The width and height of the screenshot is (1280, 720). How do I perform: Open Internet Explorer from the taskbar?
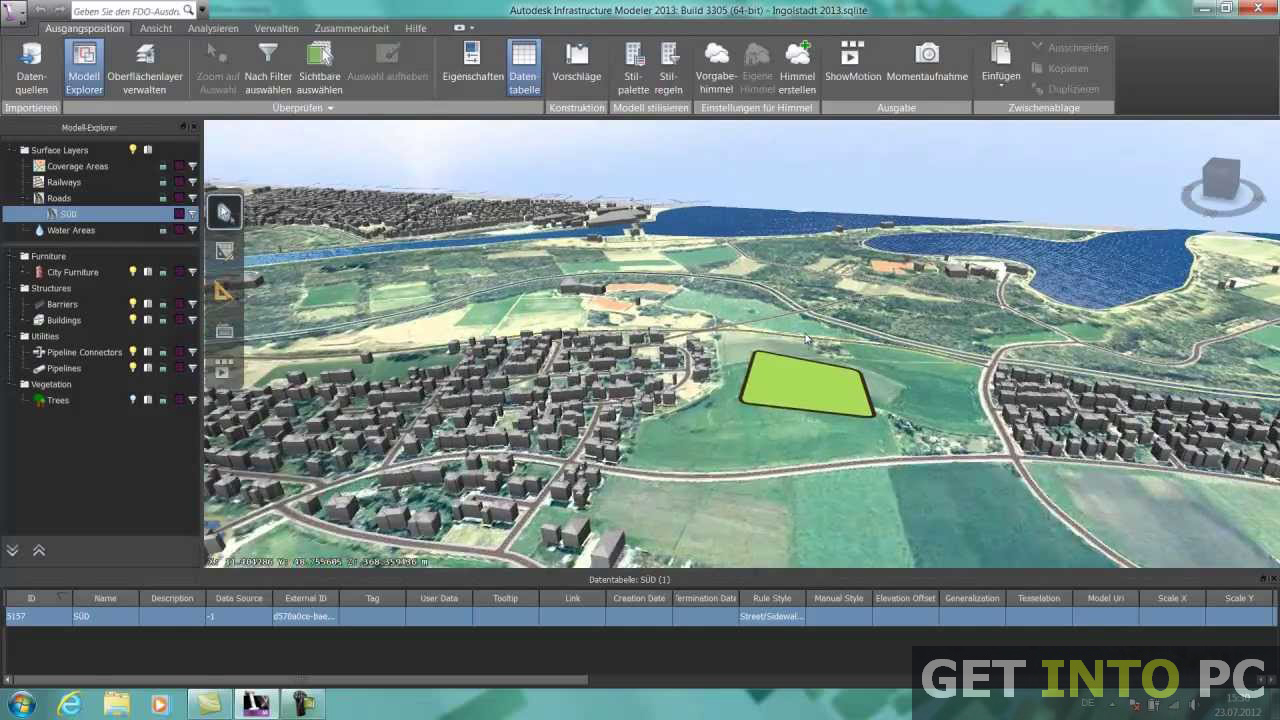(69, 704)
